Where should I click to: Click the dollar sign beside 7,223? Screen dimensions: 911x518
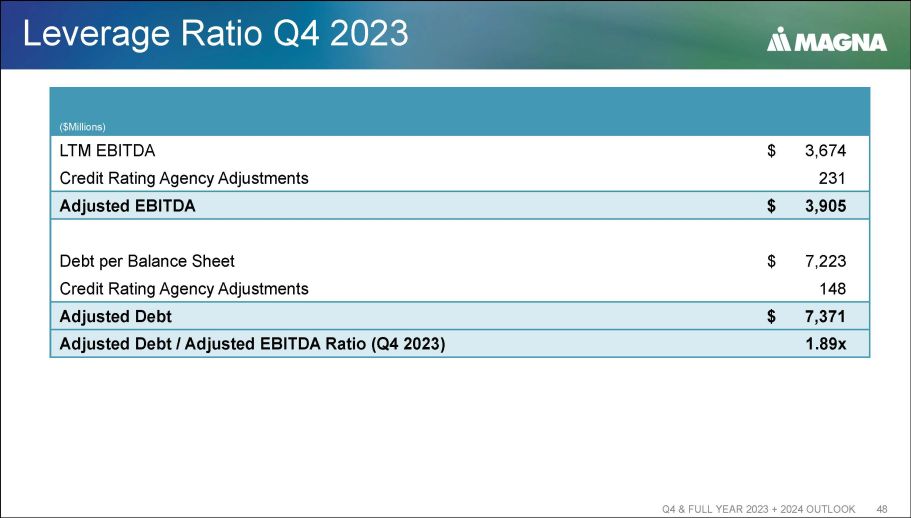tap(772, 261)
